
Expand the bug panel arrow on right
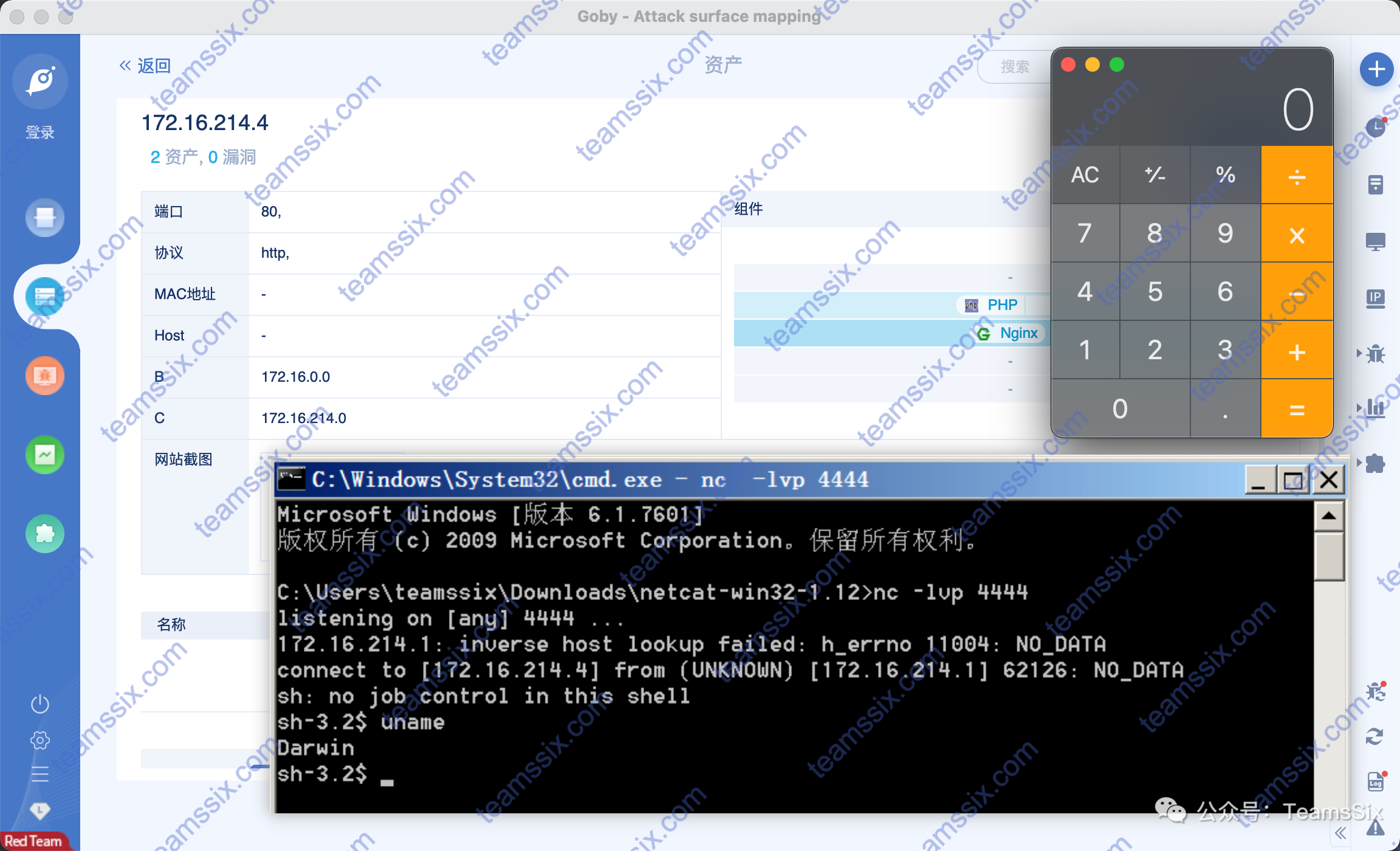(x=1360, y=353)
